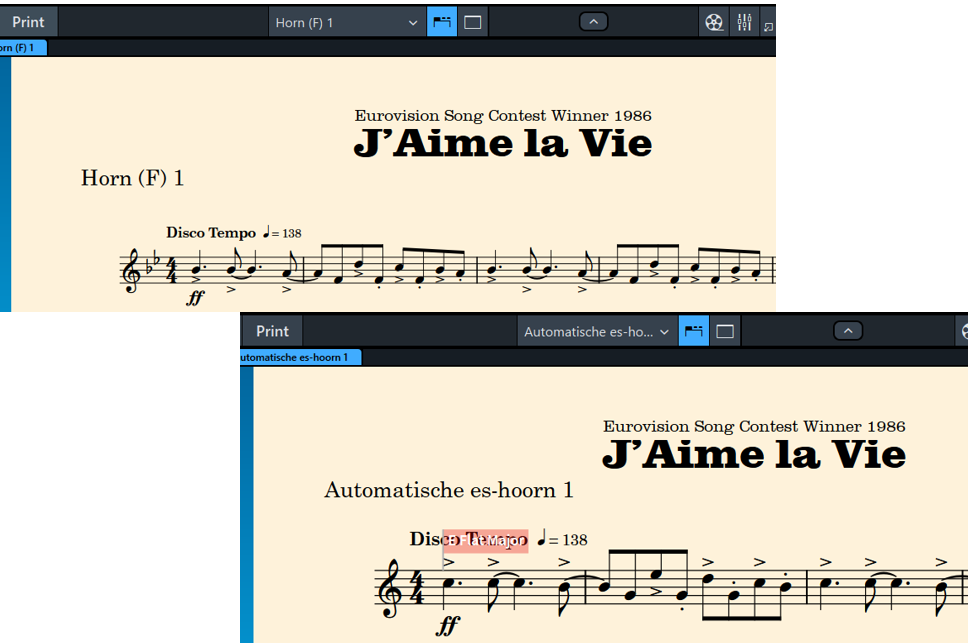Viewport: 969px width, 643px height.
Task: Select the treble clef in the Horn score
Action: [x=132, y=271]
